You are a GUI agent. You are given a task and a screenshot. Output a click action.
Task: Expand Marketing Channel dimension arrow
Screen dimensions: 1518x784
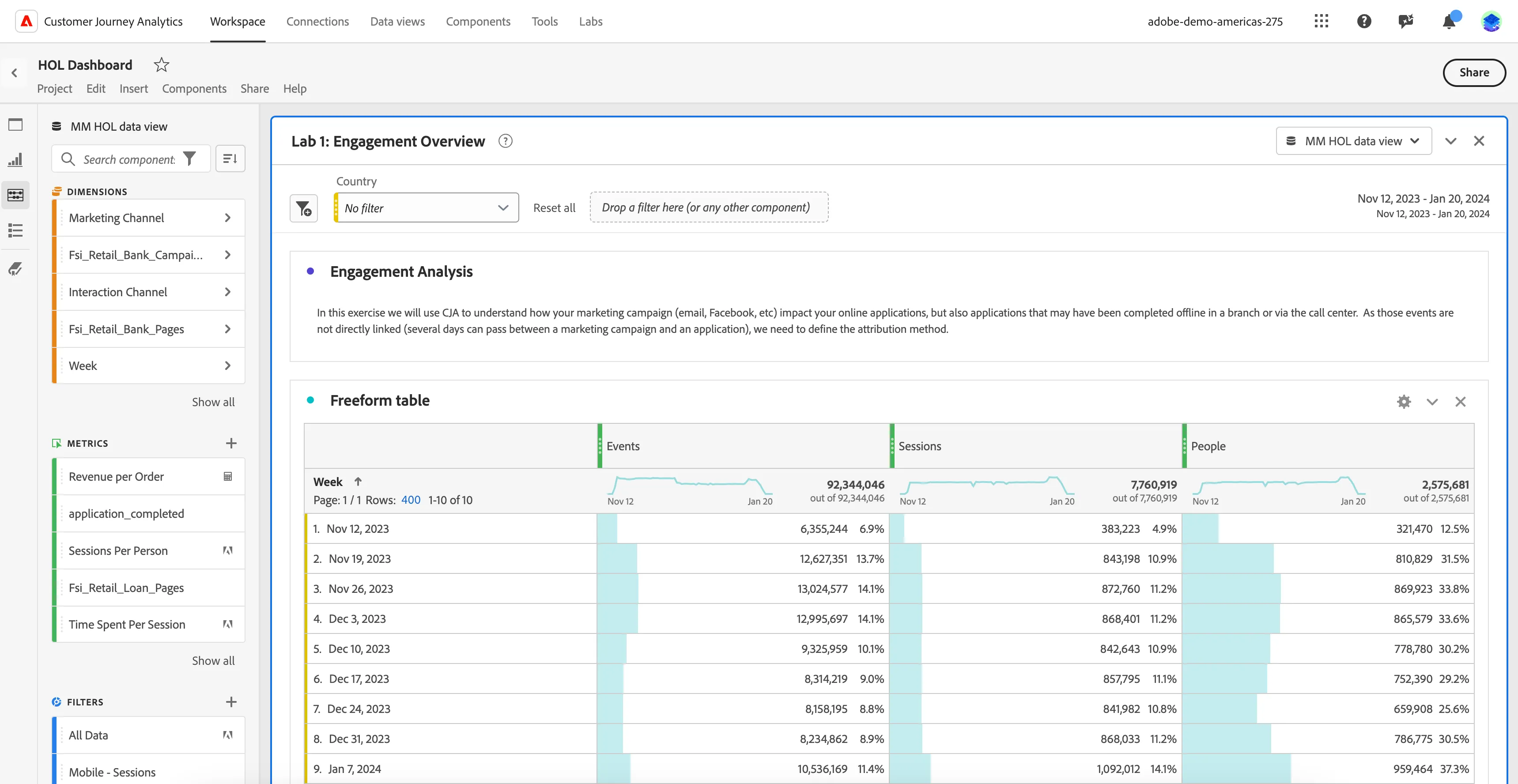tap(227, 218)
